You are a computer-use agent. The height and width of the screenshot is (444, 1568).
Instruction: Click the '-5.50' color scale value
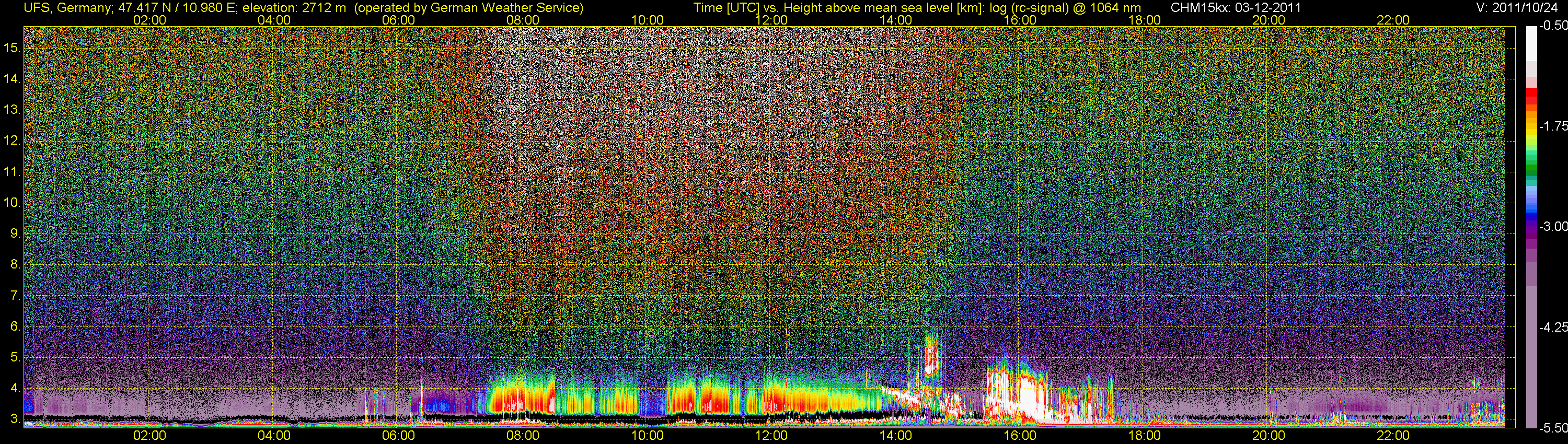click(1553, 428)
